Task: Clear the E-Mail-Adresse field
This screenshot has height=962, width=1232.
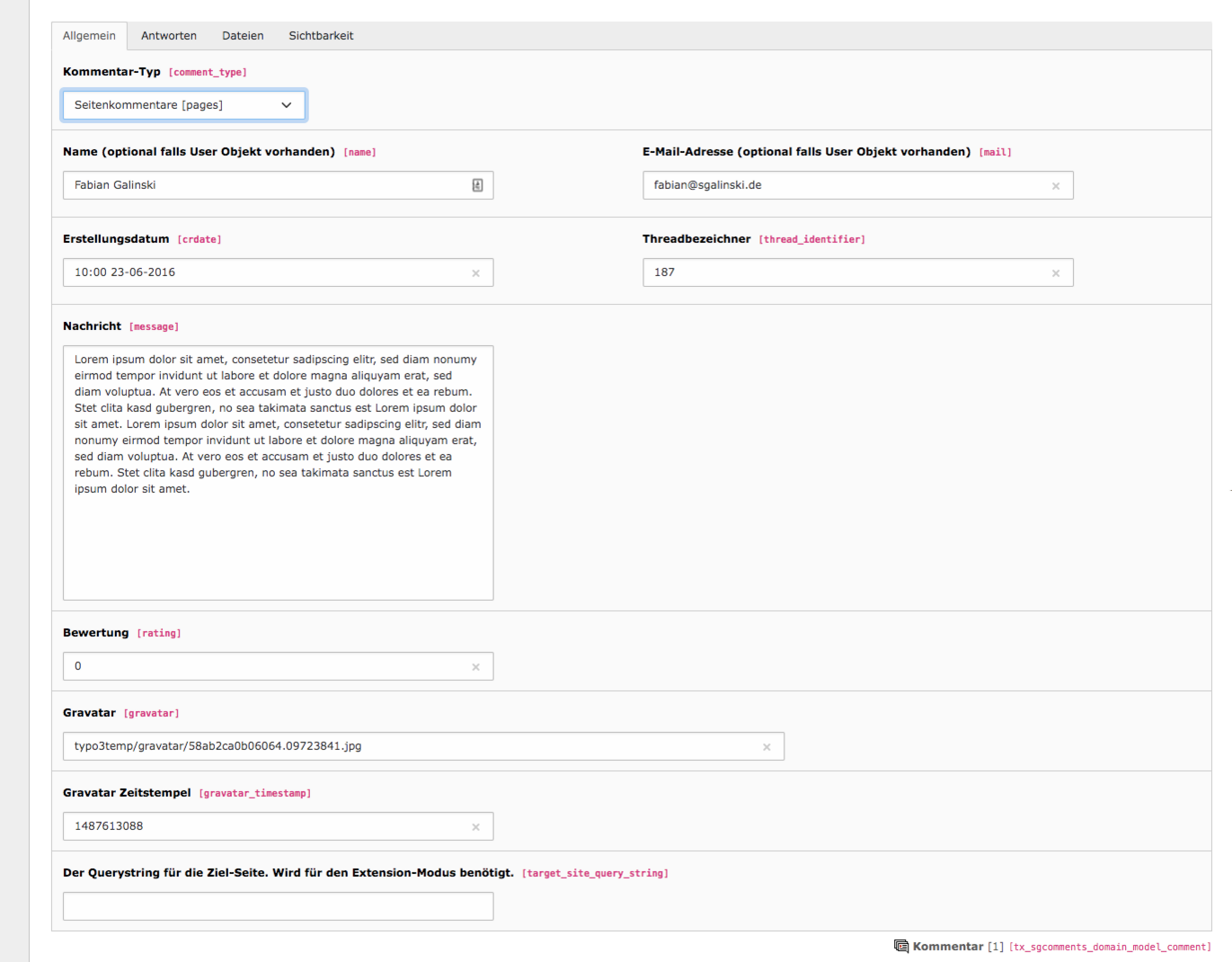Action: 1056,185
